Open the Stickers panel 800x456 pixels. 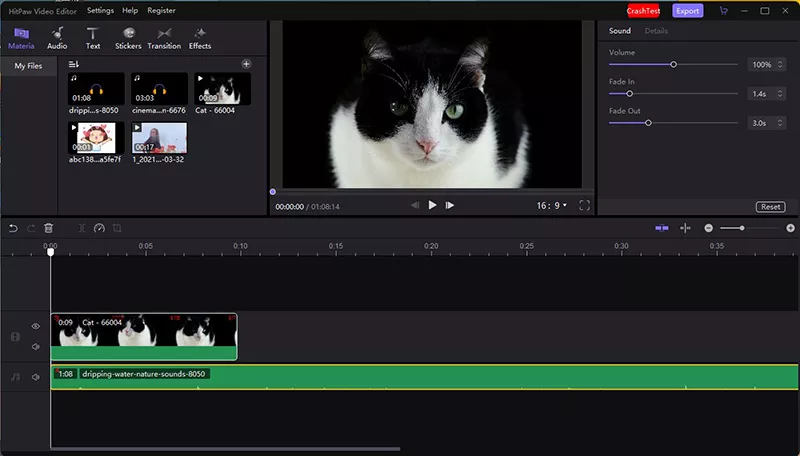[x=128, y=38]
